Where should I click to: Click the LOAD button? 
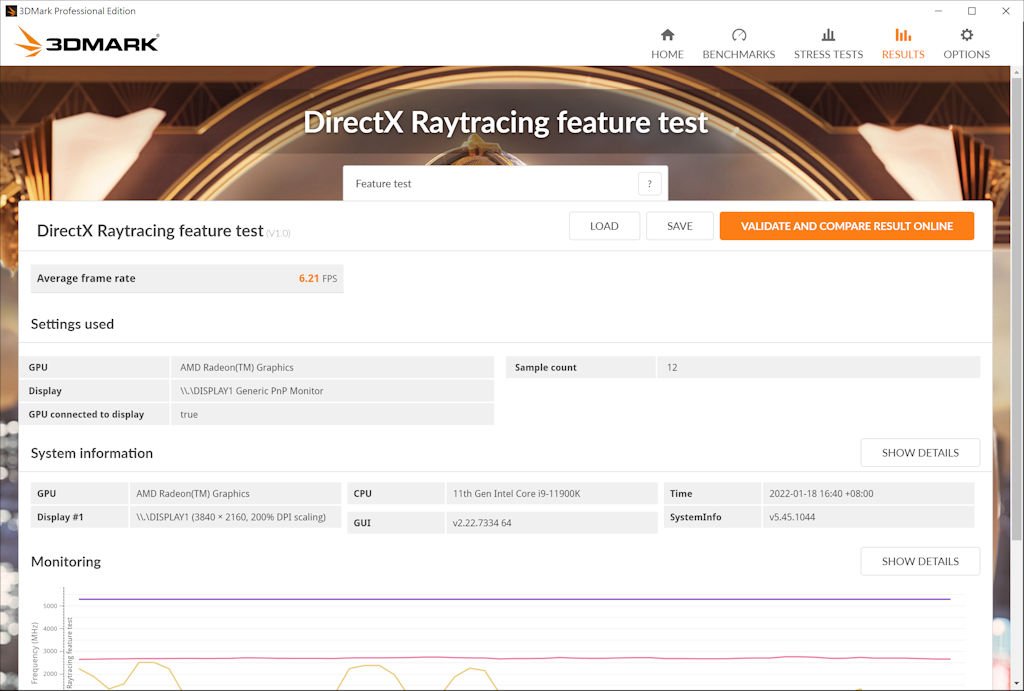(604, 226)
